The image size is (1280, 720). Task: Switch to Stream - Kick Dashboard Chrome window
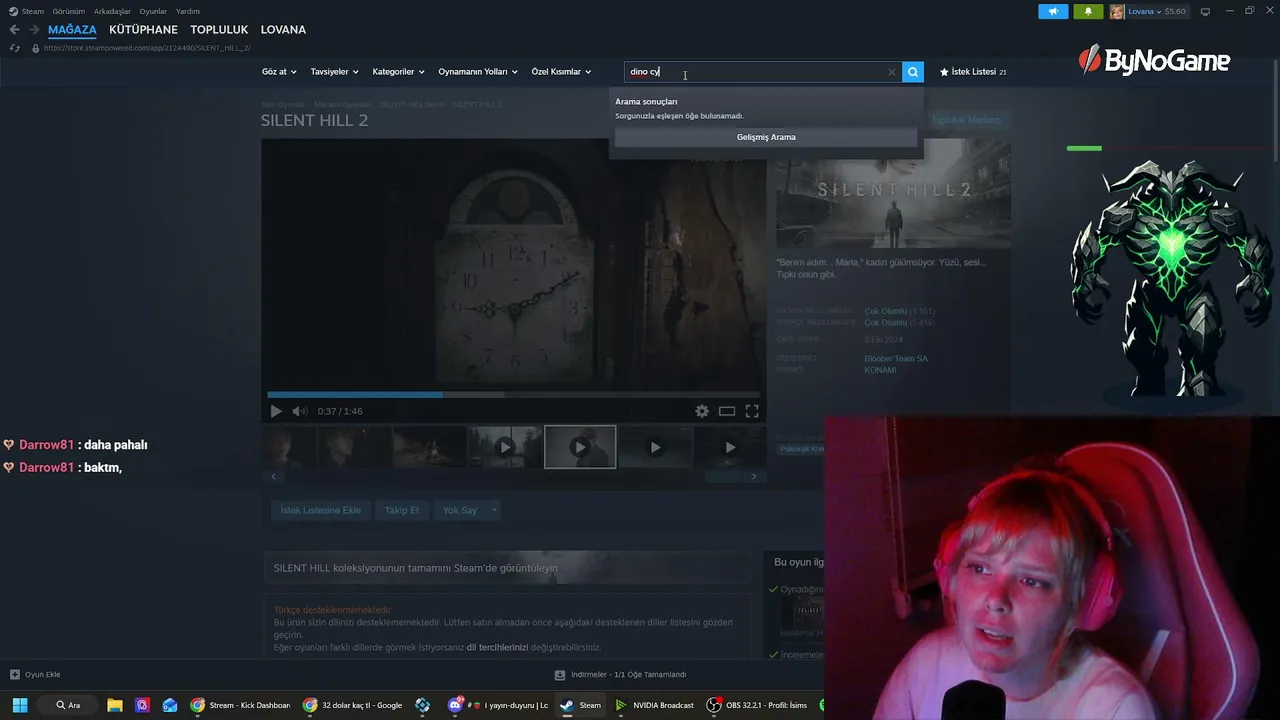(240, 705)
